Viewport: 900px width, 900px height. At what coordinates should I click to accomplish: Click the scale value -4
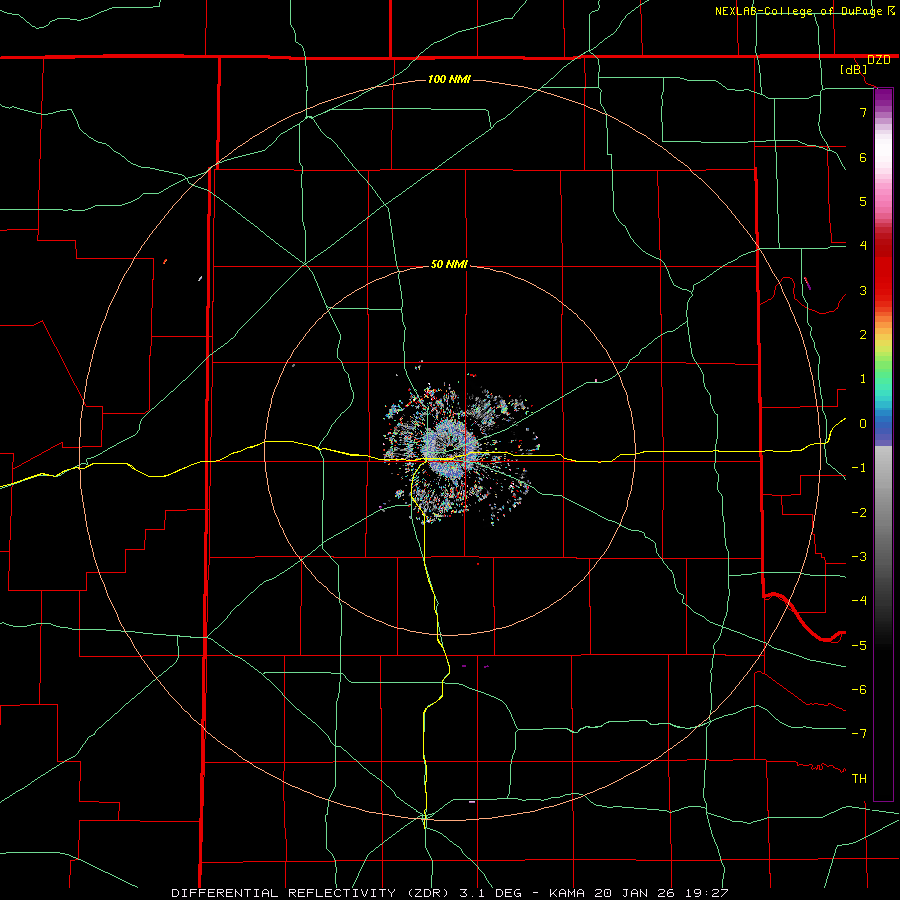click(859, 601)
